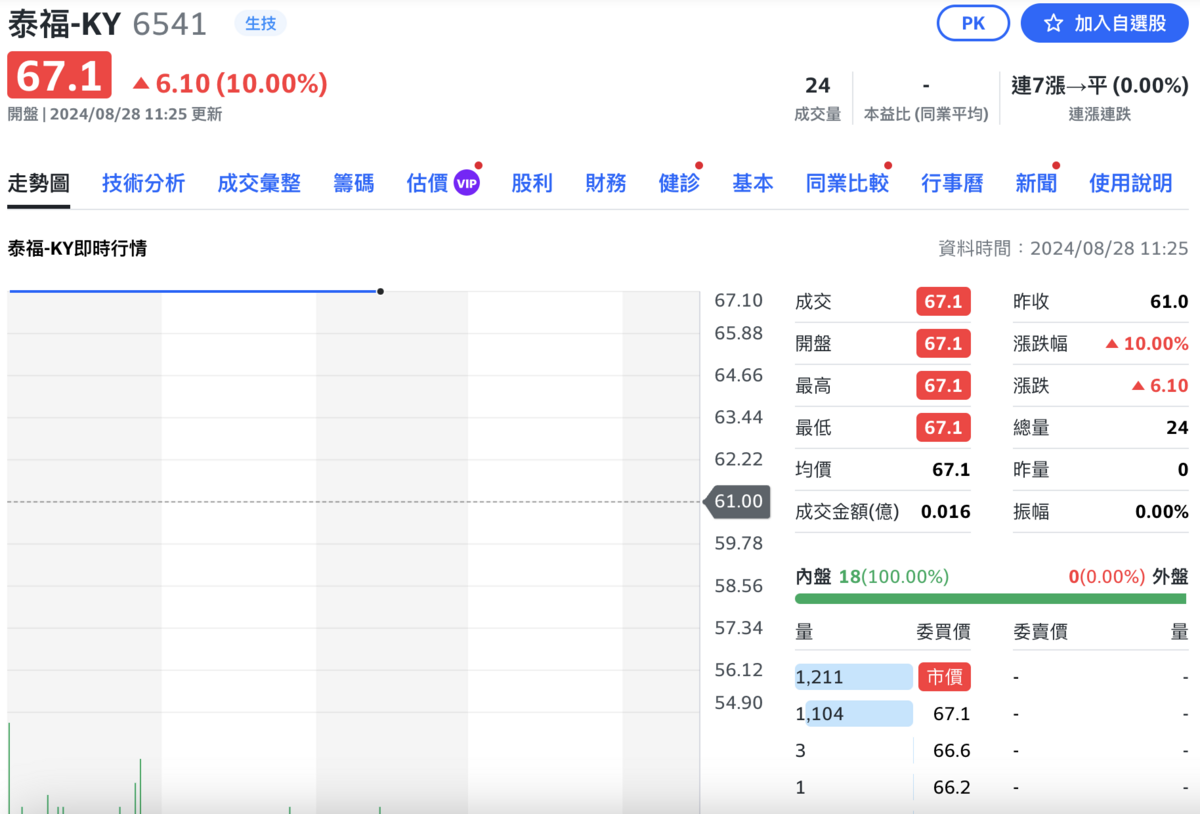Image resolution: width=1200 pixels, height=814 pixels.
Task: Click the star icon in 加入自選股
Action: pyautogui.click(x=1053, y=23)
